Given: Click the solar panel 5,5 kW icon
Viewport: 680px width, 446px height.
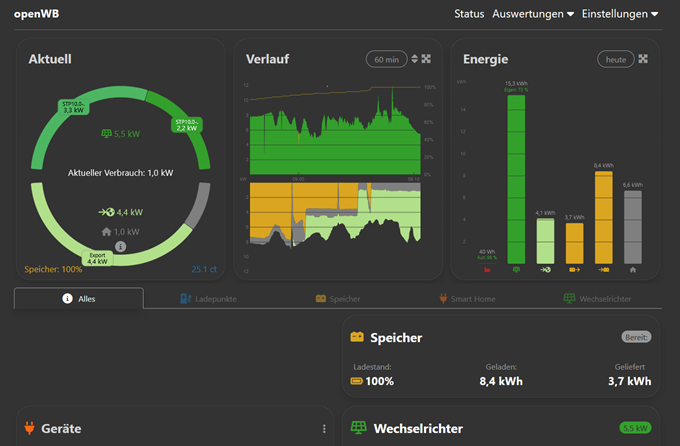Looking at the screenshot, I should [x=106, y=134].
